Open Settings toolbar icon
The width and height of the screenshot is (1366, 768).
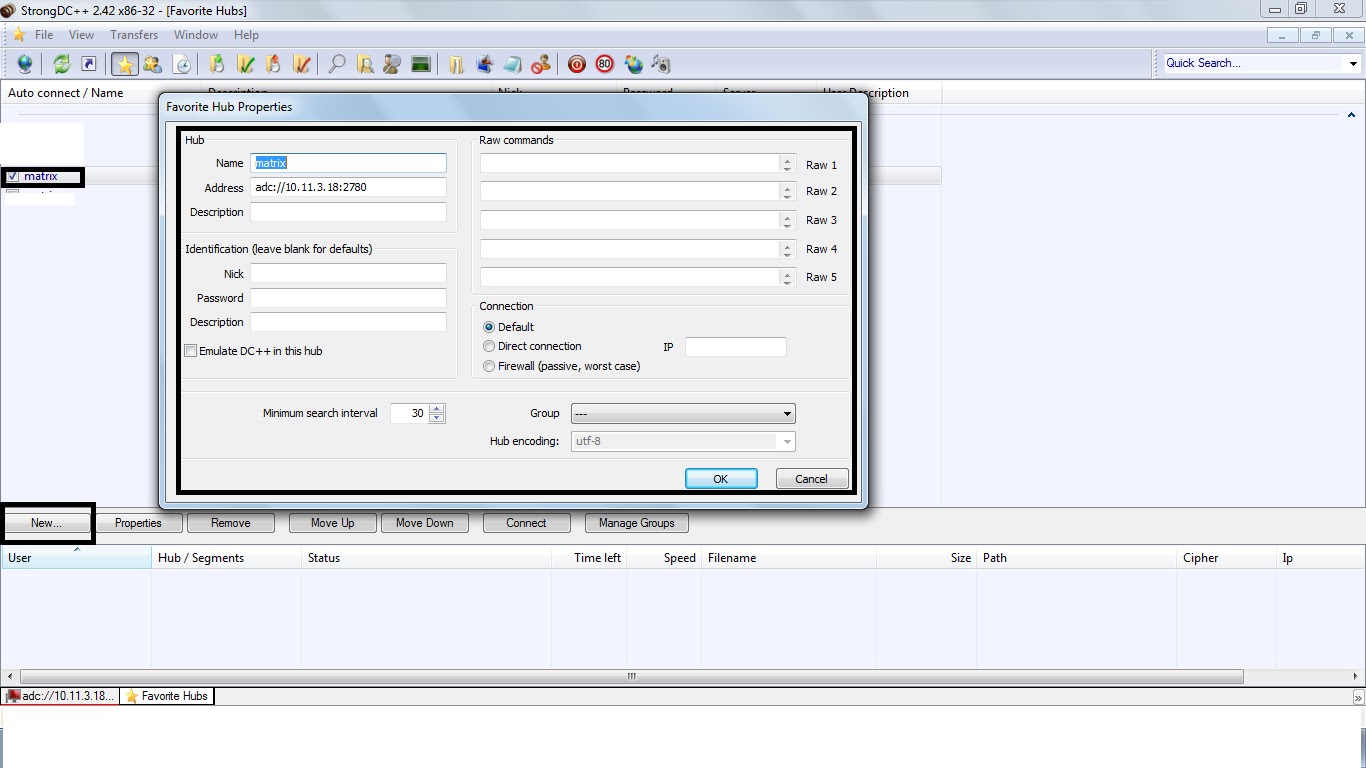(x=485, y=64)
